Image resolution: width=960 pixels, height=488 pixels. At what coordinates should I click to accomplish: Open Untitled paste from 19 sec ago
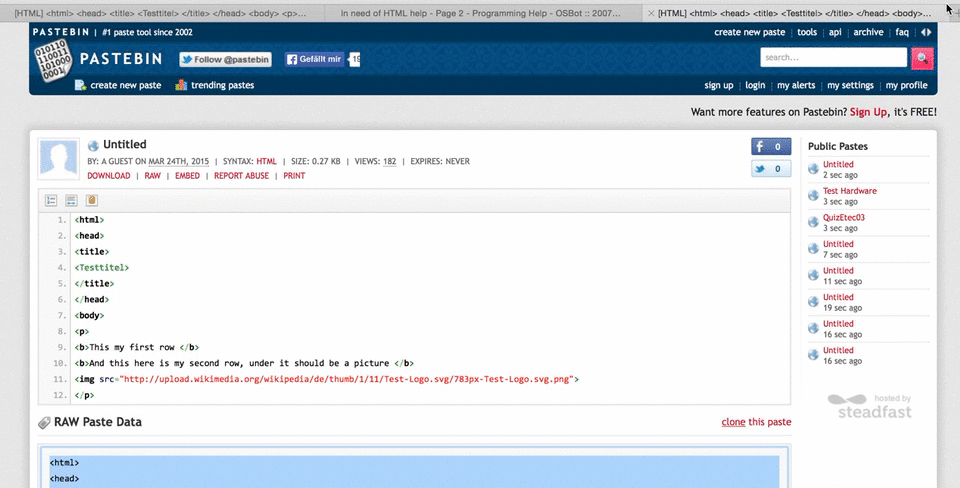[x=838, y=297]
